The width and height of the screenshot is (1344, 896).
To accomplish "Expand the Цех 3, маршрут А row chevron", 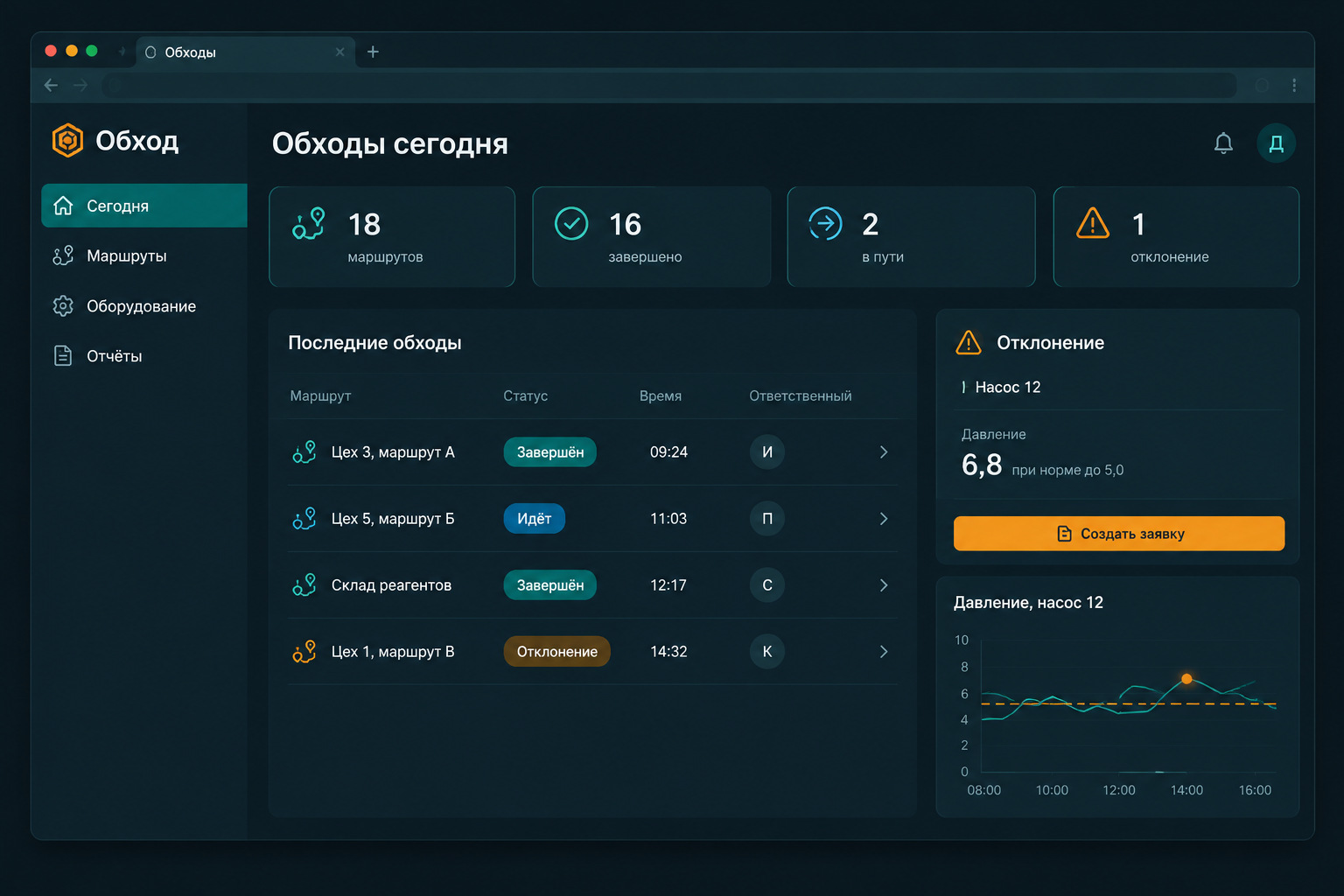I will pyautogui.click(x=884, y=452).
